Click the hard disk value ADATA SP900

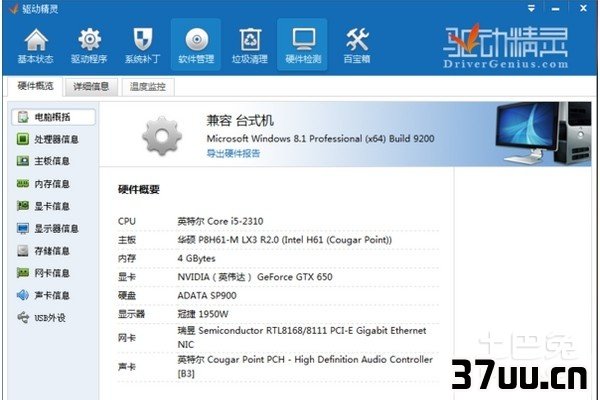[207, 296]
